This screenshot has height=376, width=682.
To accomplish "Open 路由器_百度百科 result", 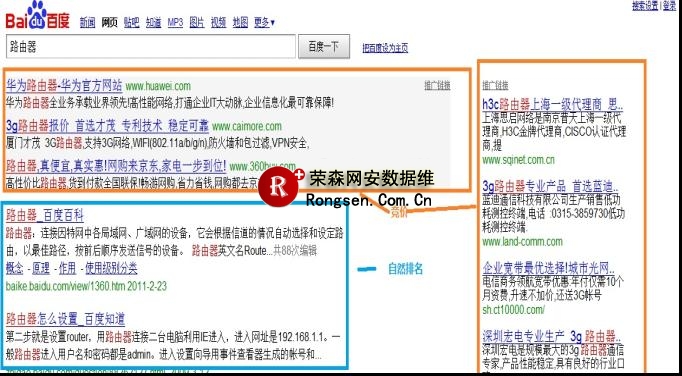I will click(x=45, y=215).
